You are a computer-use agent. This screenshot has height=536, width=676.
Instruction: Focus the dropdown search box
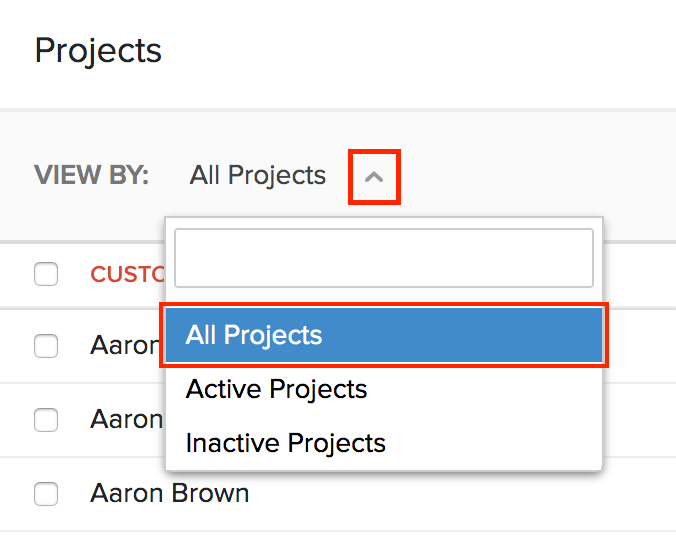pos(383,258)
